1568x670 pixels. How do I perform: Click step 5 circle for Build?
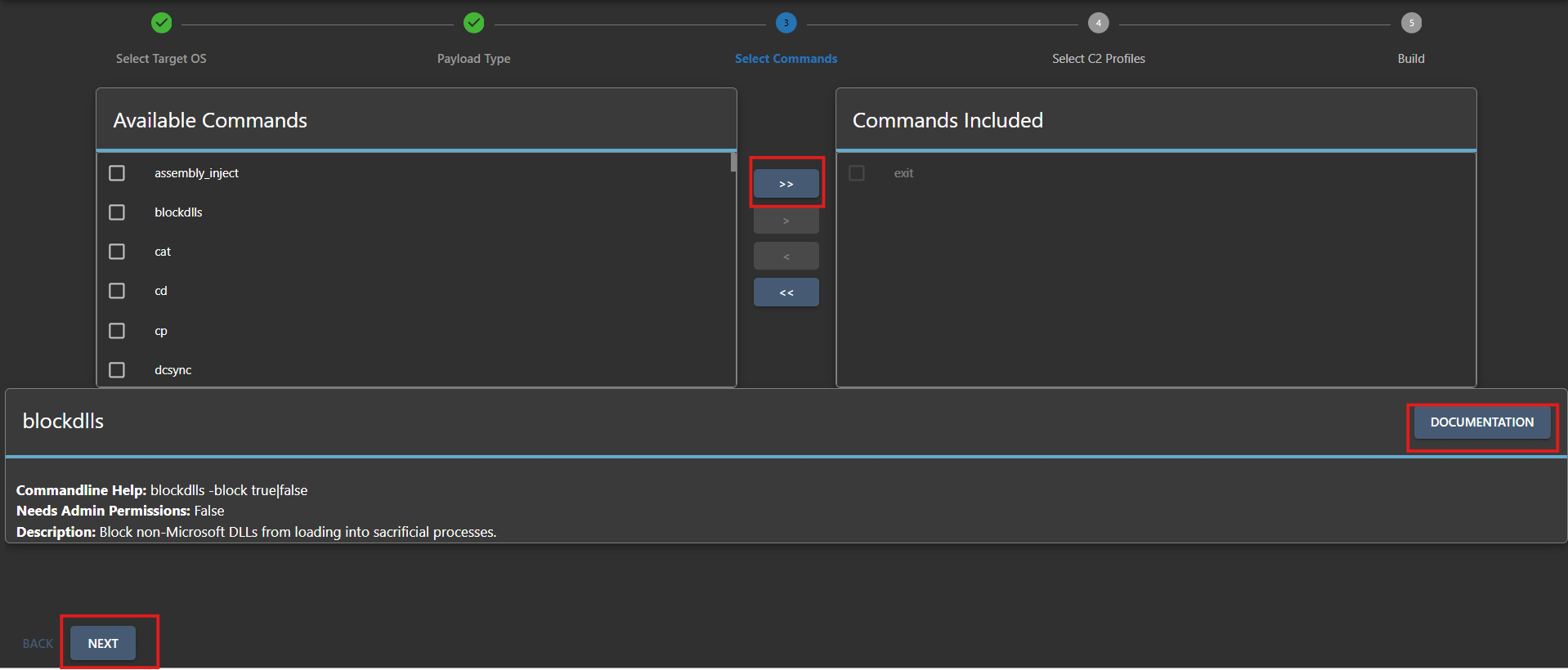[1411, 23]
